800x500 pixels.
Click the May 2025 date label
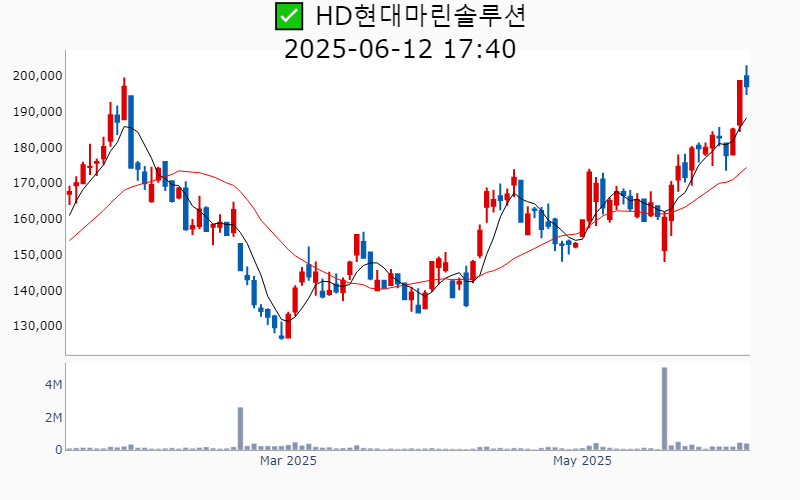[582, 461]
